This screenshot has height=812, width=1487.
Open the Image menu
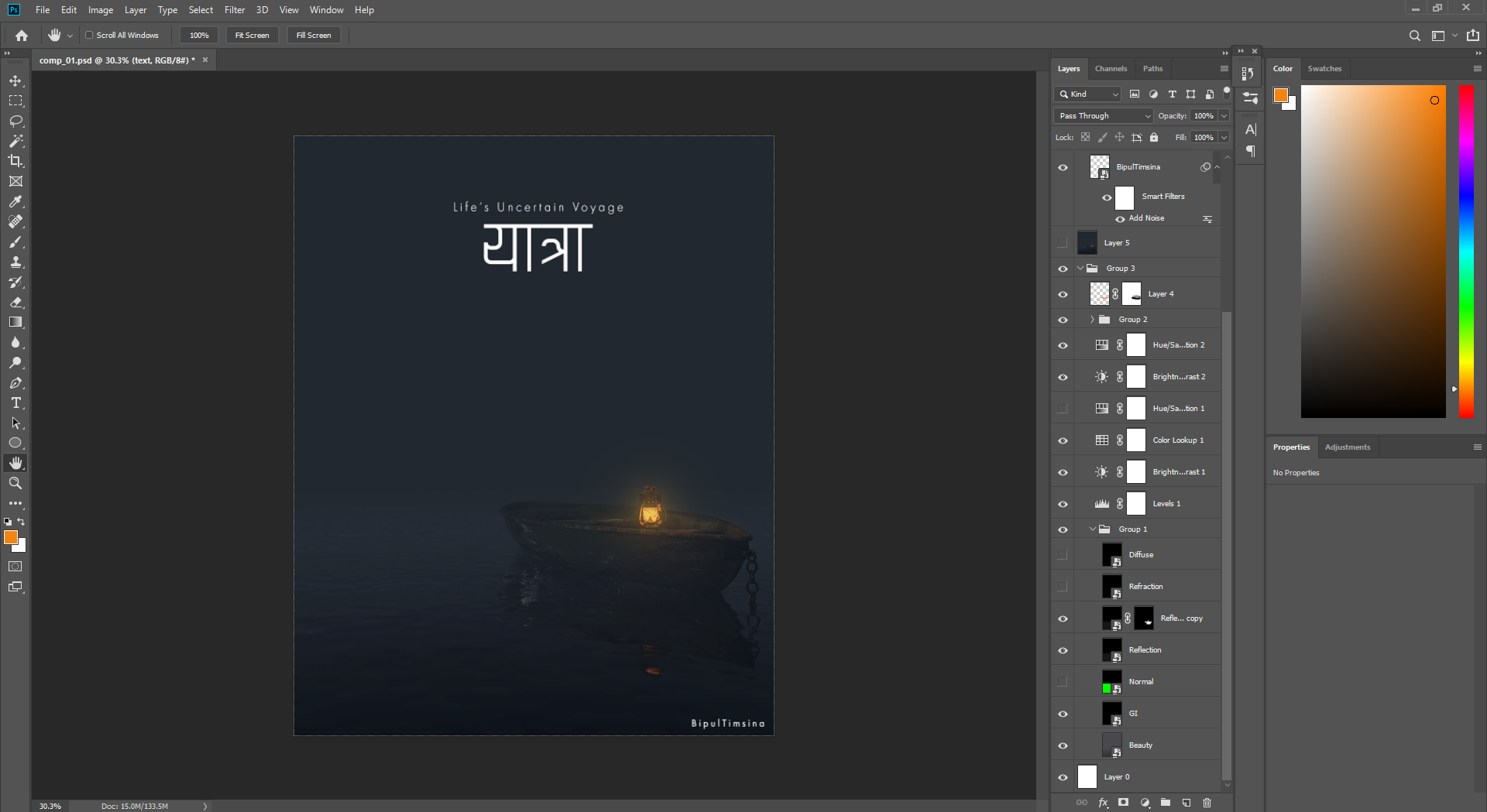tap(101, 10)
